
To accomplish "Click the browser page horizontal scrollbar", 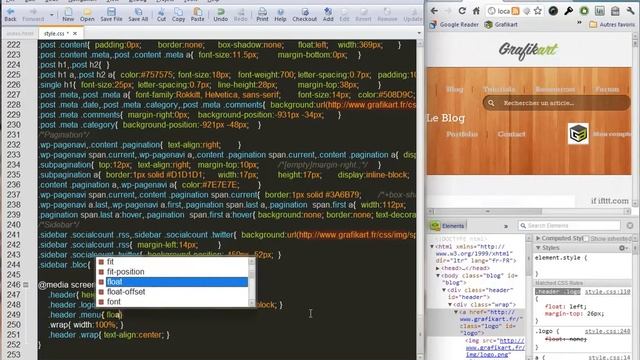I will click(529, 211).
